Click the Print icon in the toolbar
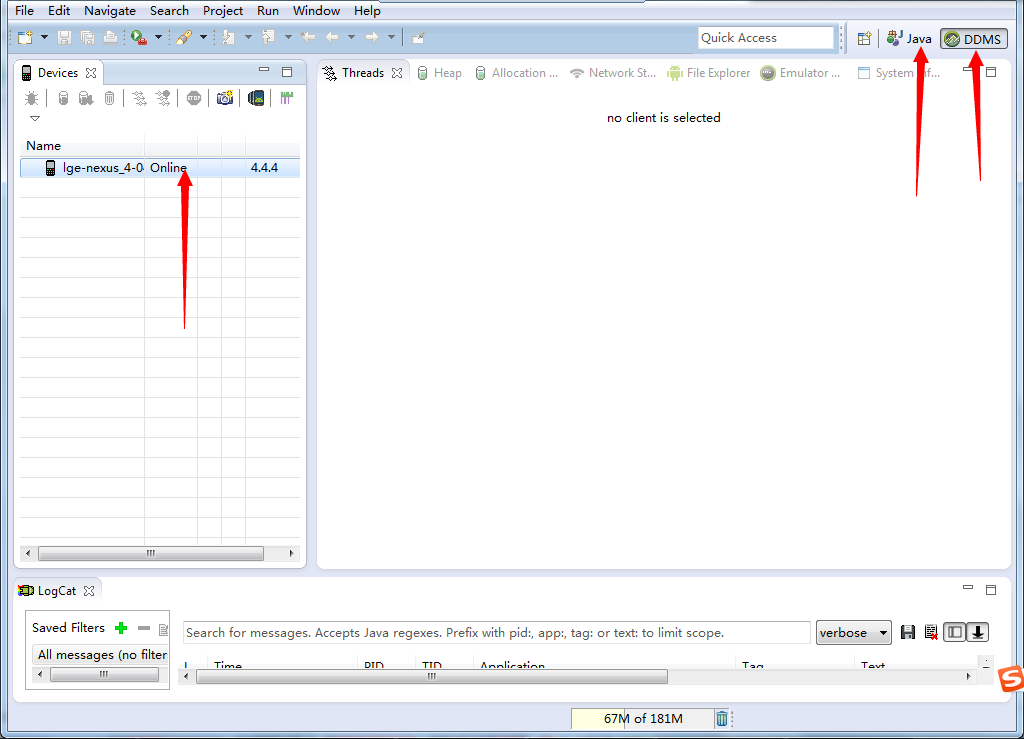1024x739 pixels. (x=110, y=38)
